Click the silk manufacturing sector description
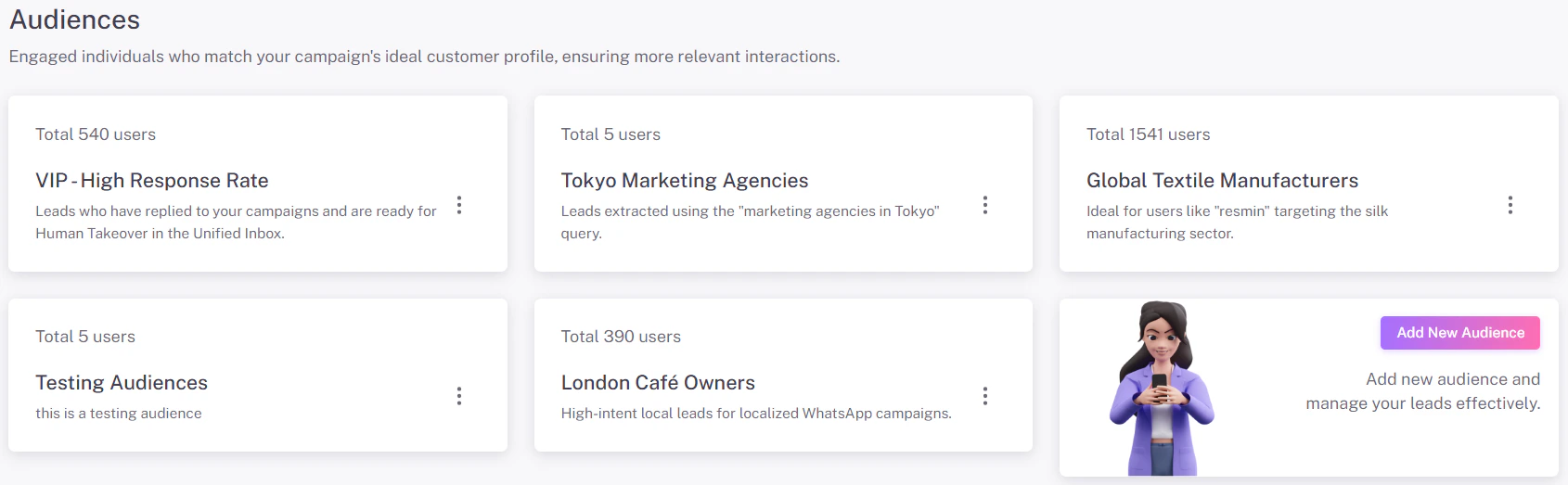 point(1237,223)
